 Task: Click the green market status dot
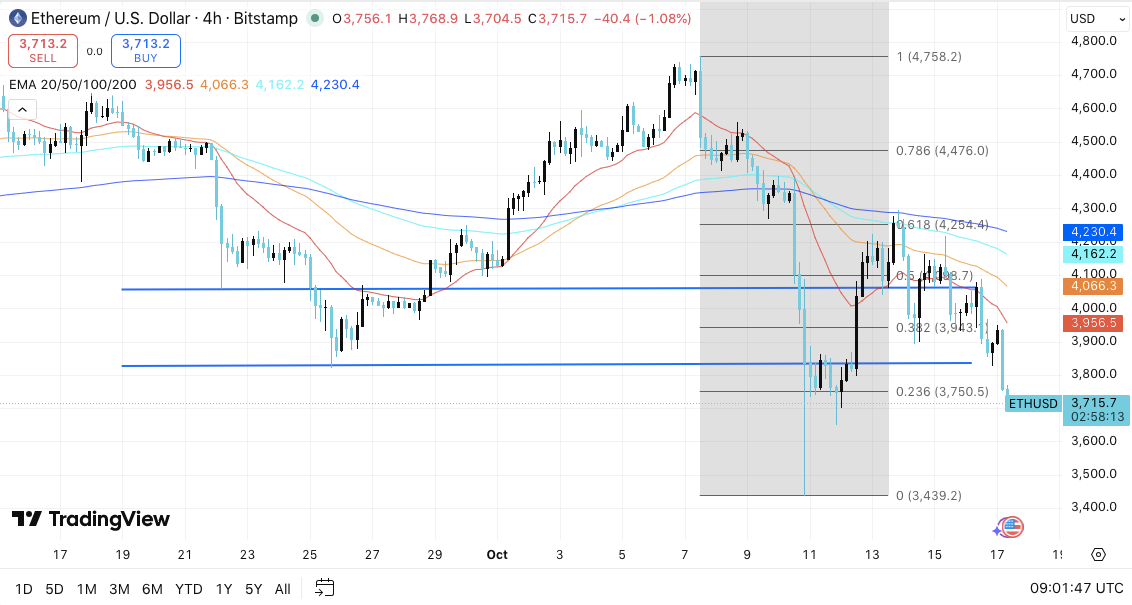(x=316, y=17)
